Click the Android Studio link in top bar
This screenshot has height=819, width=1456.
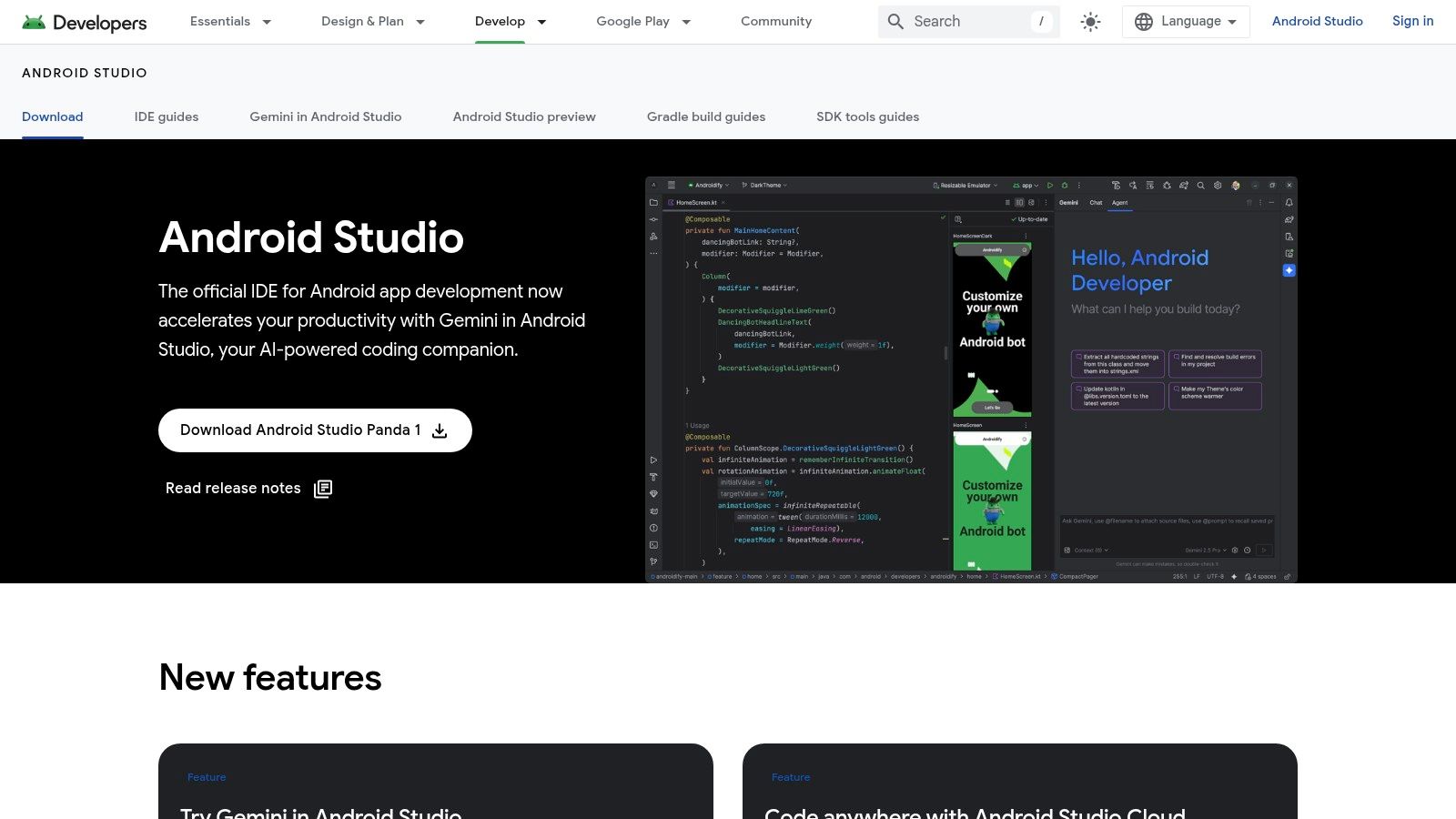[x=1317, y=21]
